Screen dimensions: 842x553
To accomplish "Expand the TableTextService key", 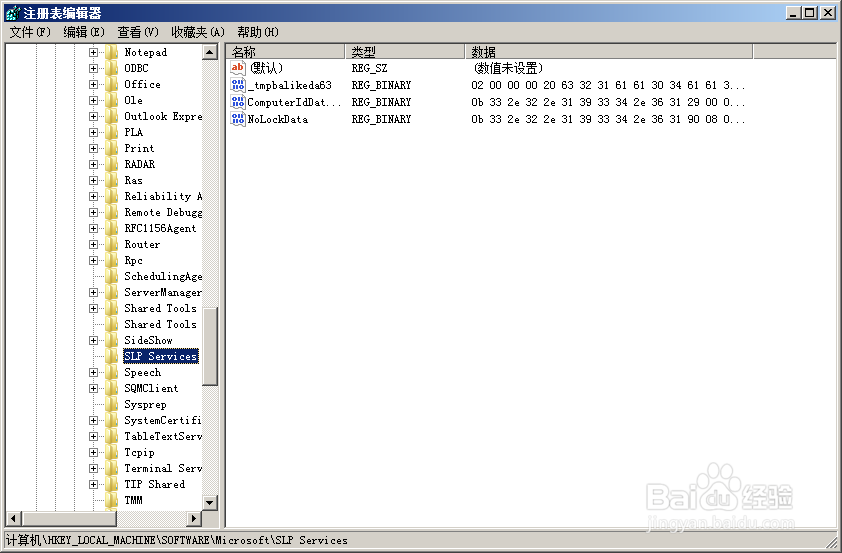I will click(93, 436).
